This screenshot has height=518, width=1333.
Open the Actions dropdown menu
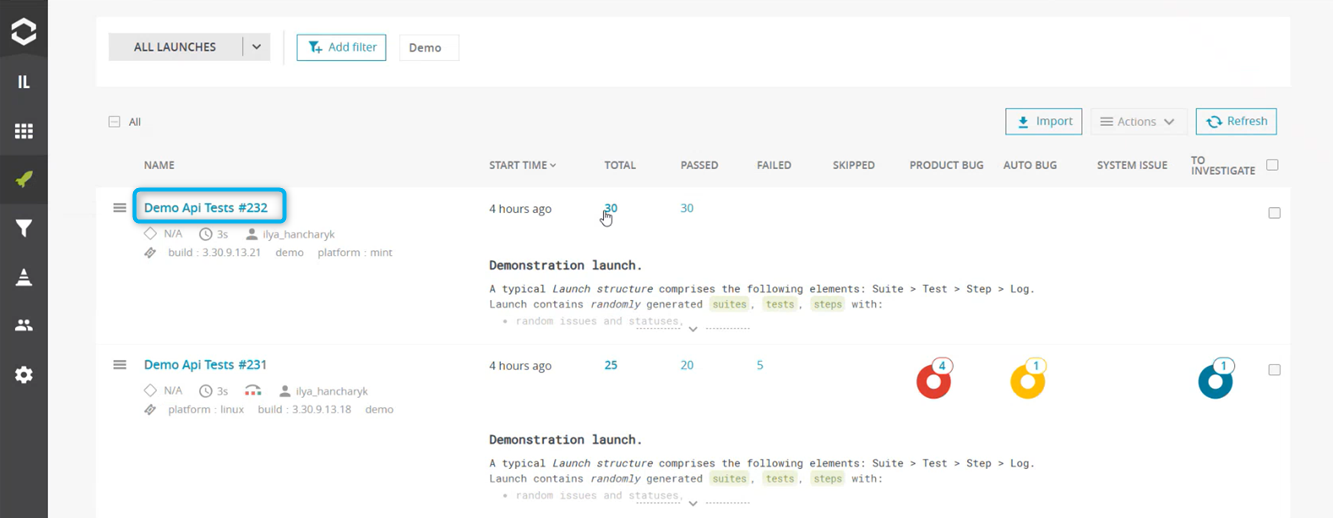coord(1138,122)
